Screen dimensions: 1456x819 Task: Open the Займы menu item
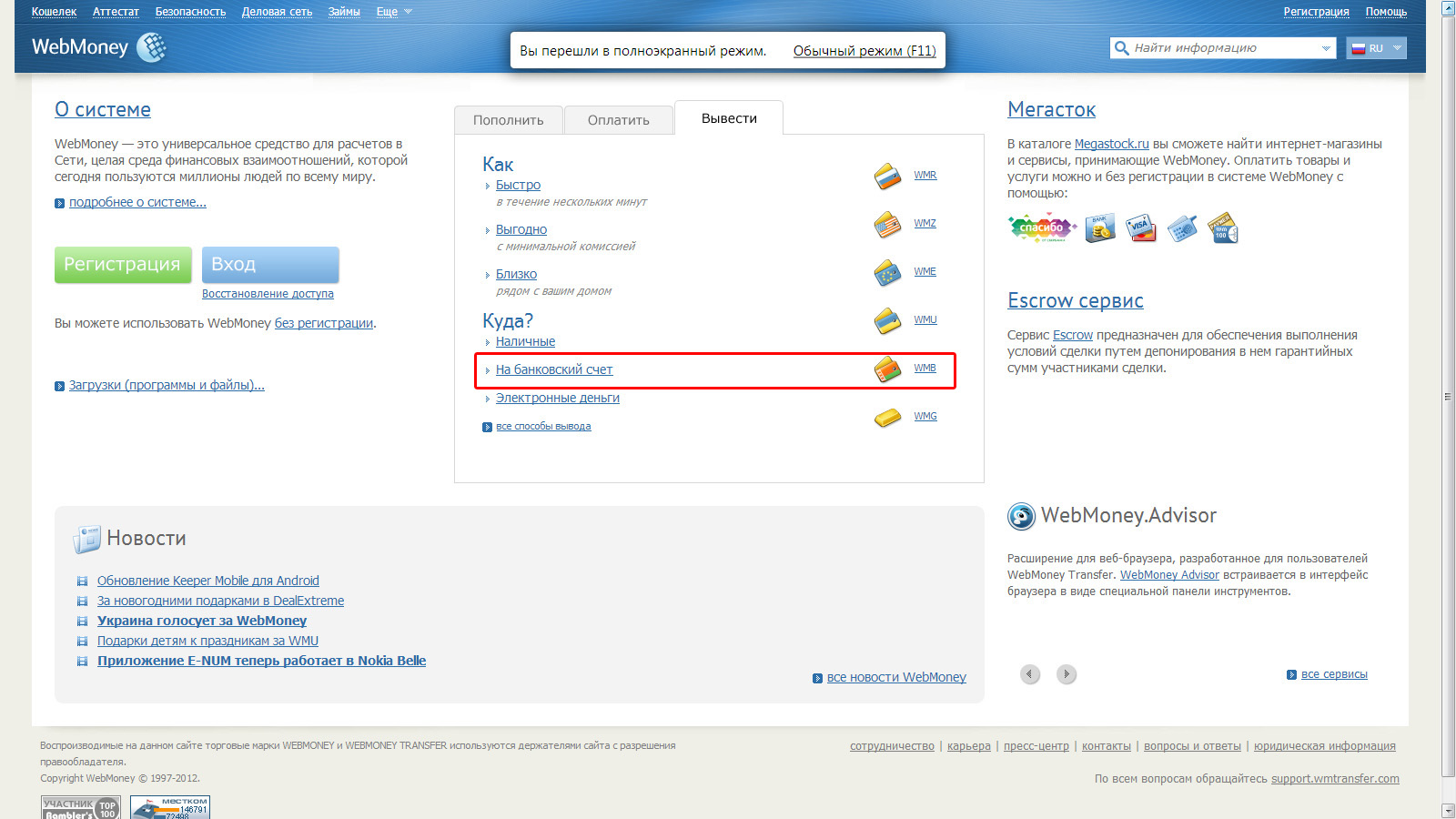pos(344,12)
